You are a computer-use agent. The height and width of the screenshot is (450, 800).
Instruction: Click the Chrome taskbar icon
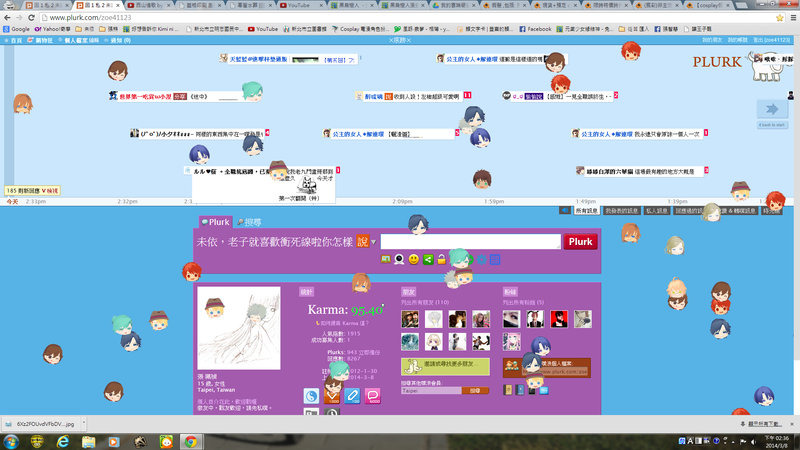click(191, 441)
